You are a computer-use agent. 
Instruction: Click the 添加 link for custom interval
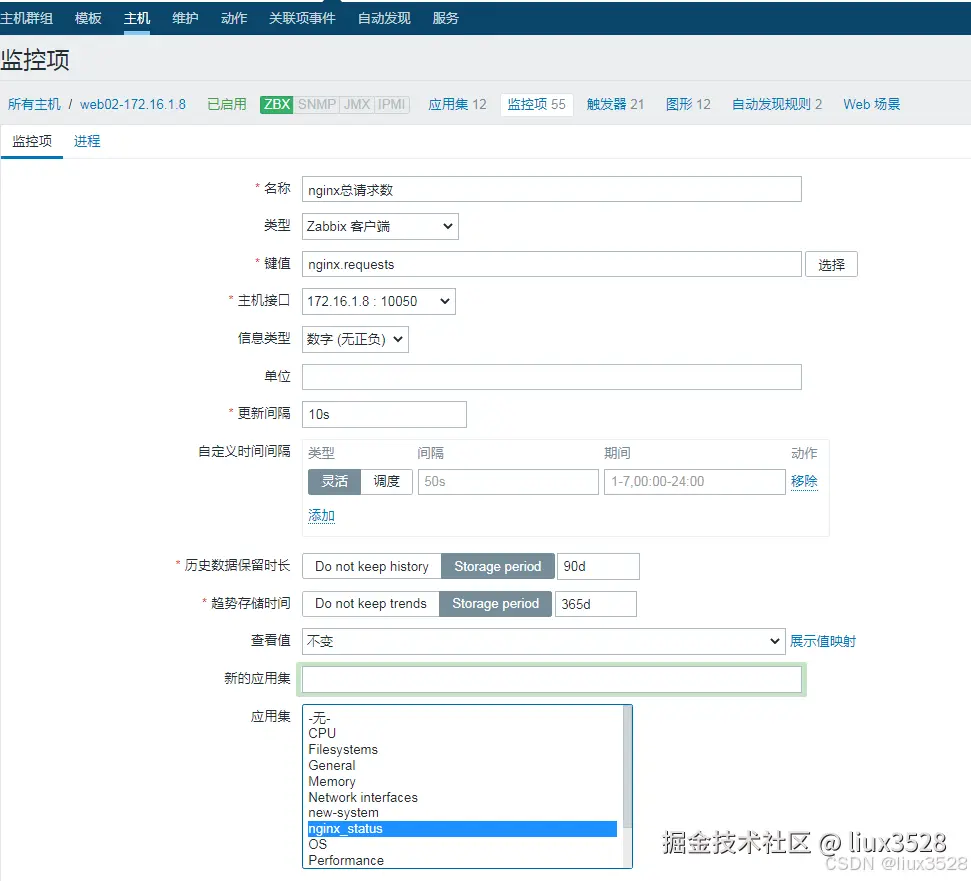click(321, 516)
